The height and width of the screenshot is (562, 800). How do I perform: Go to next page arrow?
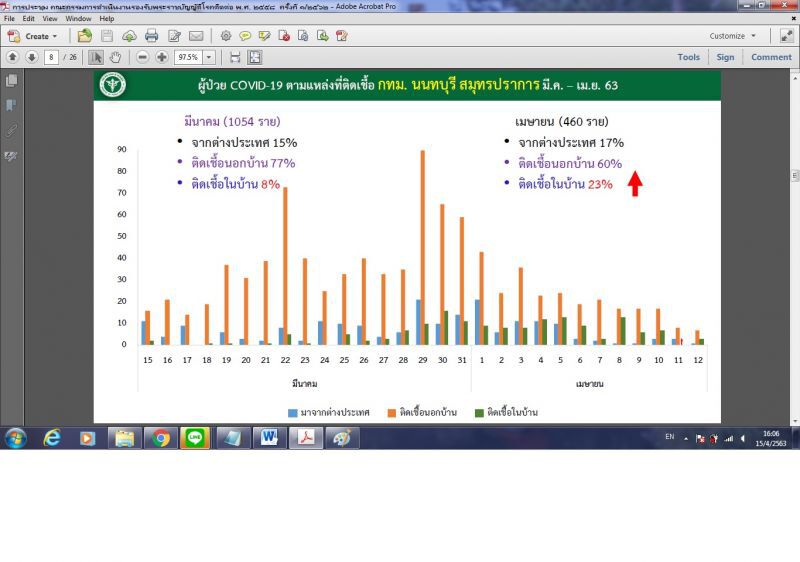tap(32, 57)
